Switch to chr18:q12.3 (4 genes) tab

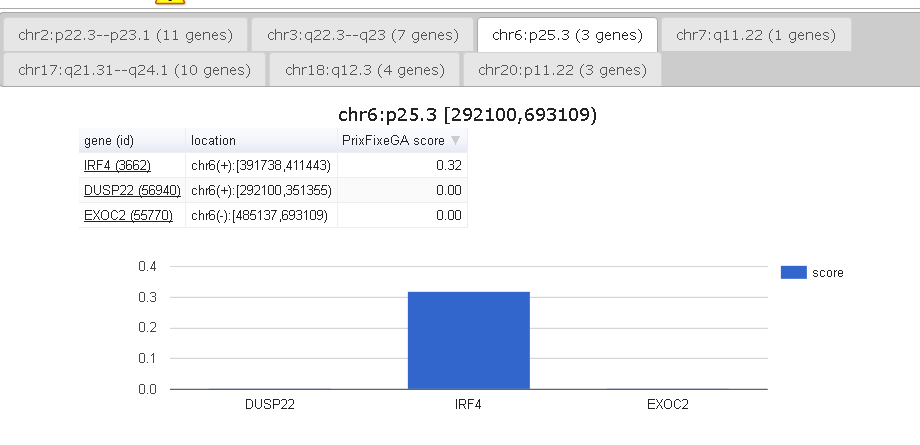pos(364,70)
